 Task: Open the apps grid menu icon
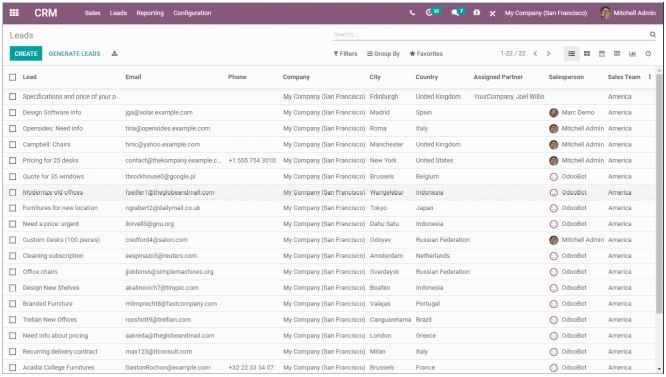coord(14,13)
